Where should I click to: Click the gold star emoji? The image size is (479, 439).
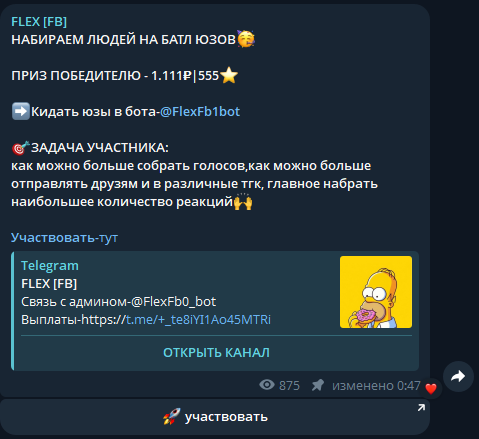click(x=229, y=75)
